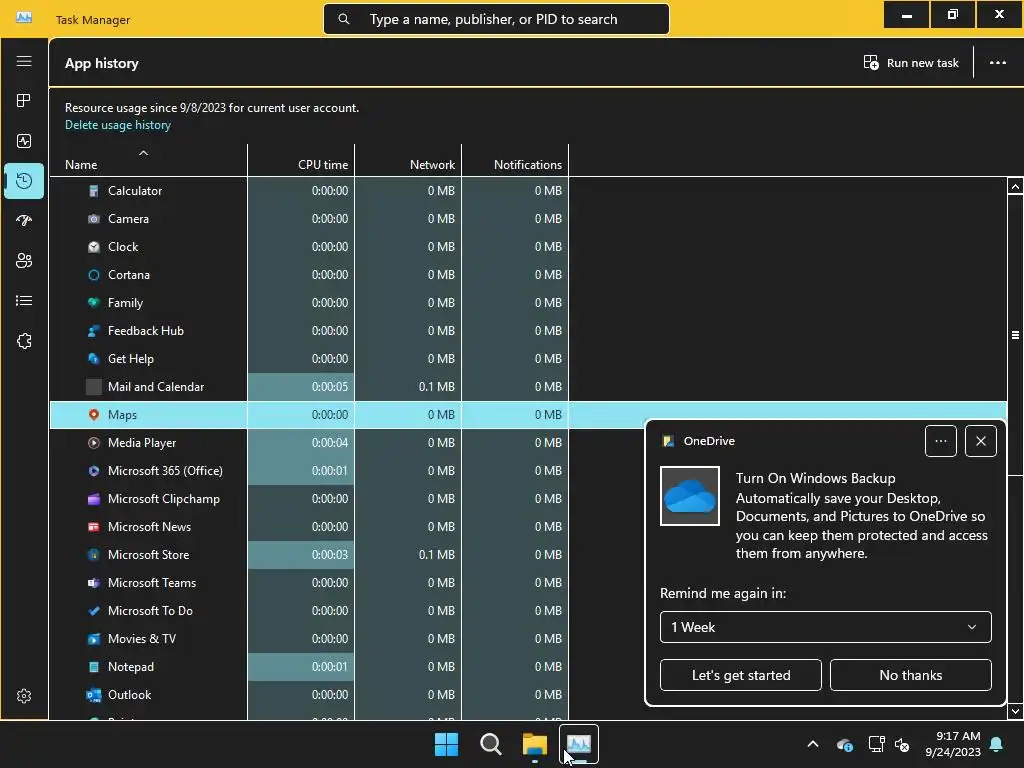Click the Cortana app icon

tap(94, 275)
